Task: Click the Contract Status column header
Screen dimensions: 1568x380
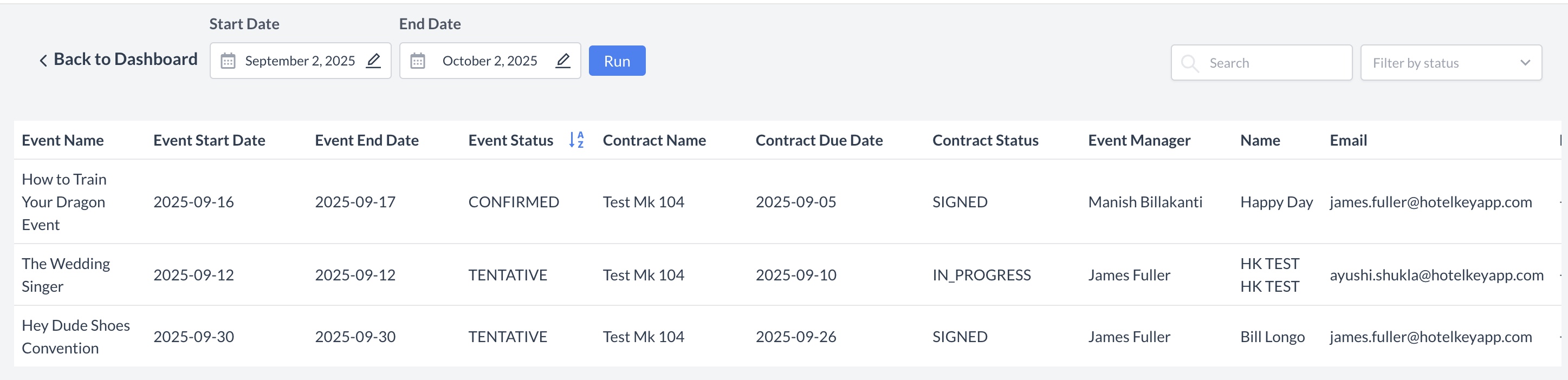Action: click(985, 140)
